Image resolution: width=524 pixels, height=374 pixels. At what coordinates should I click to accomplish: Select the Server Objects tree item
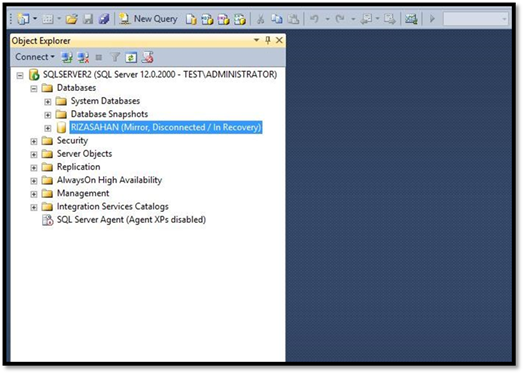click(84, 154)
